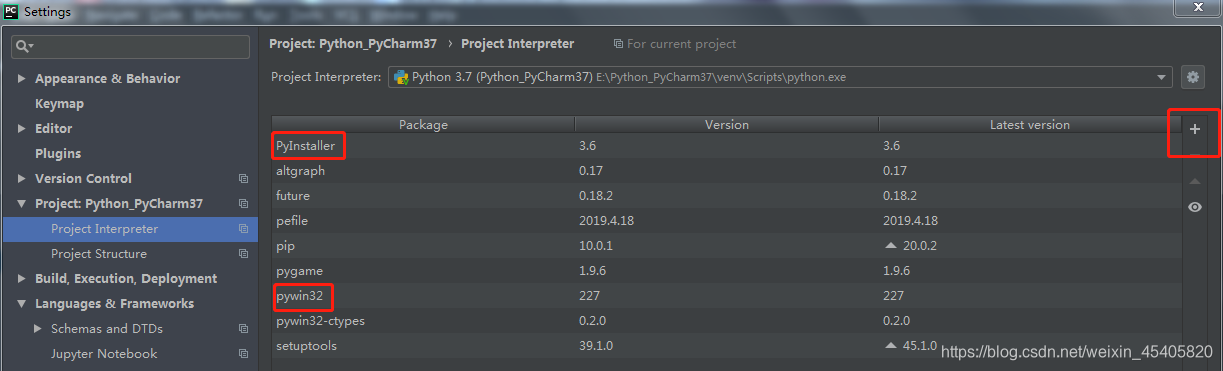Click the plus icon to install a package
This screenshot has height=371, width=1223.
[x=1194, y=129]
